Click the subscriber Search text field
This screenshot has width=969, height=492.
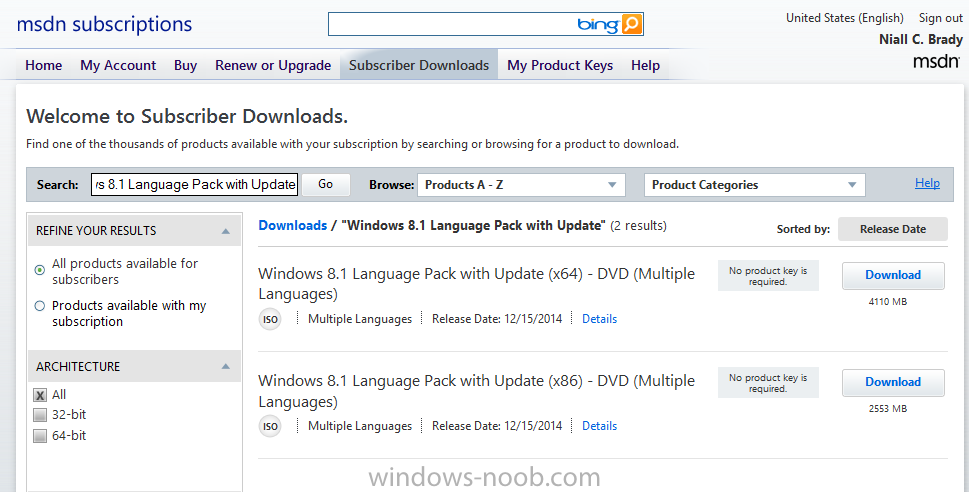(195, 185)
